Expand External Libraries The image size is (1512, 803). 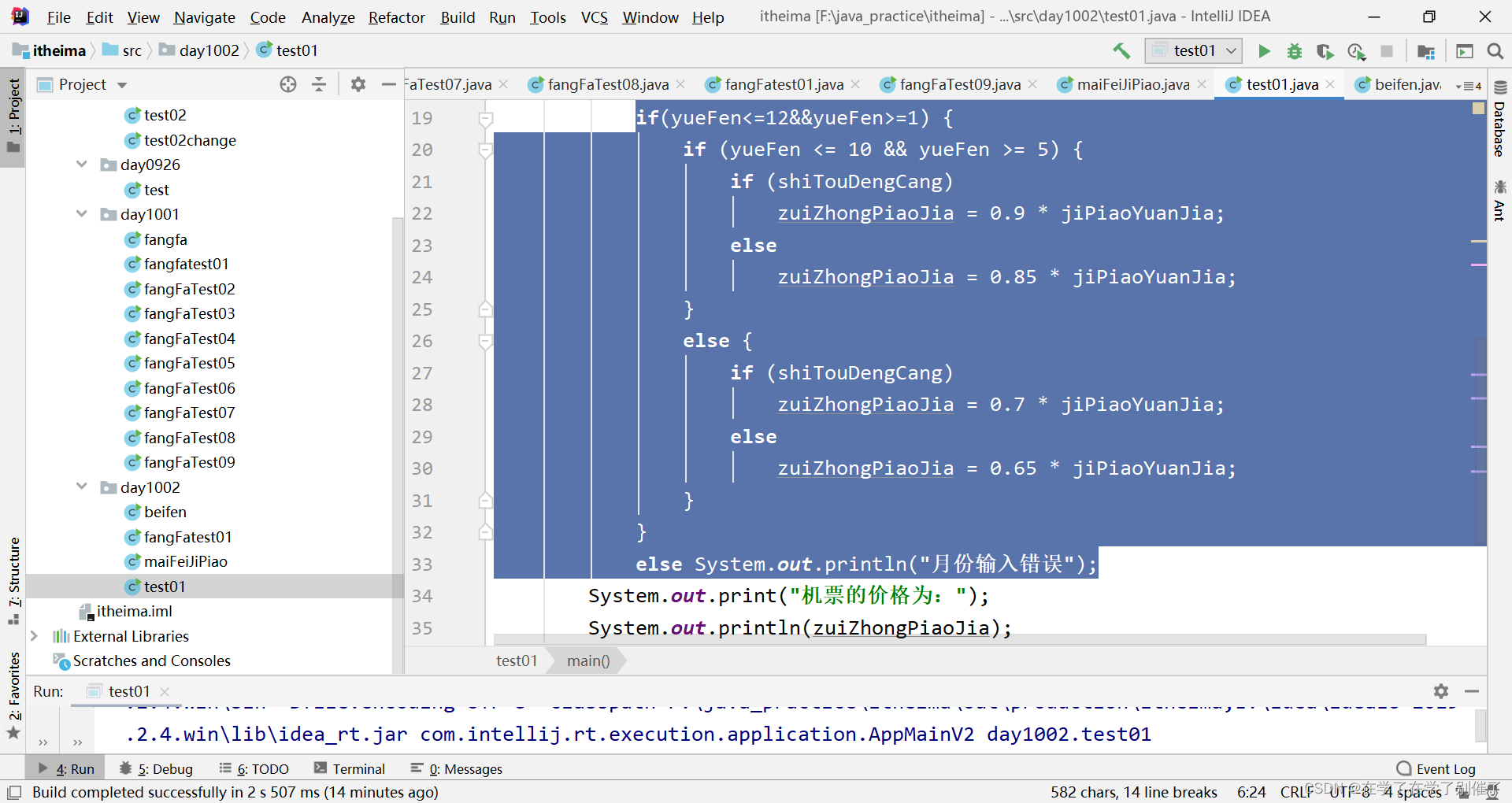click(34, 636)
